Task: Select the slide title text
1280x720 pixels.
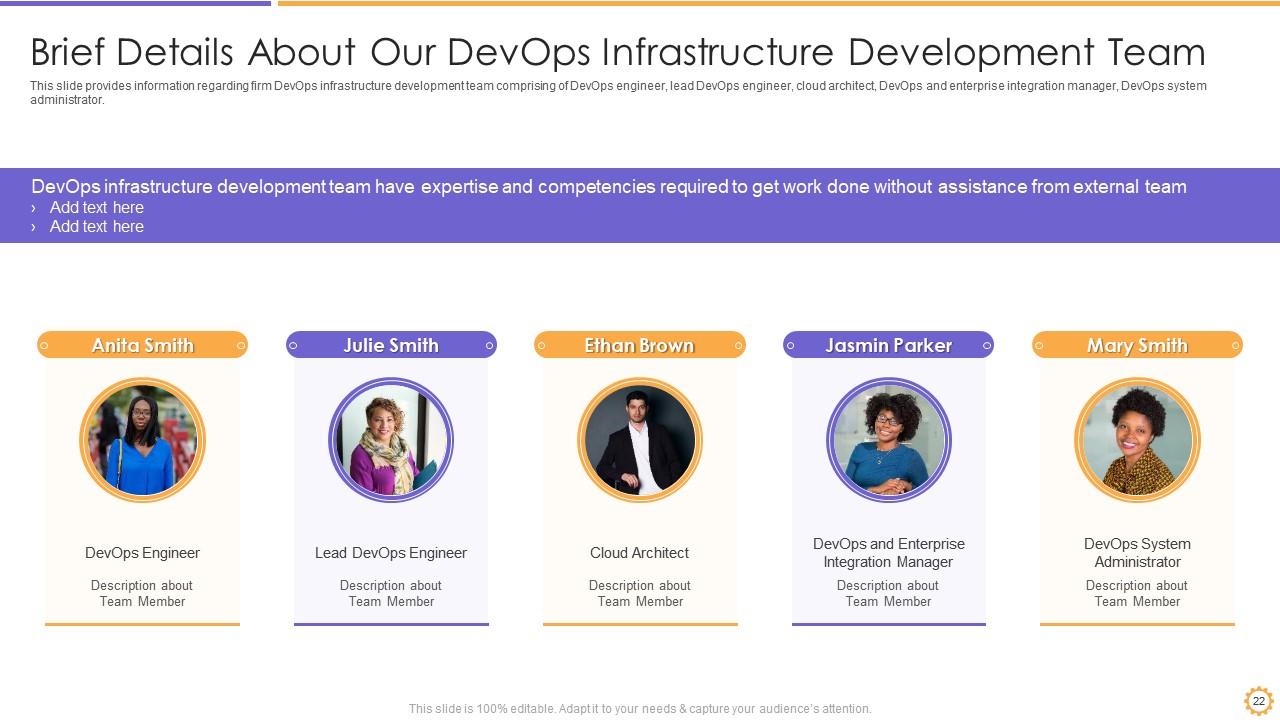Action: pos(617,52)
